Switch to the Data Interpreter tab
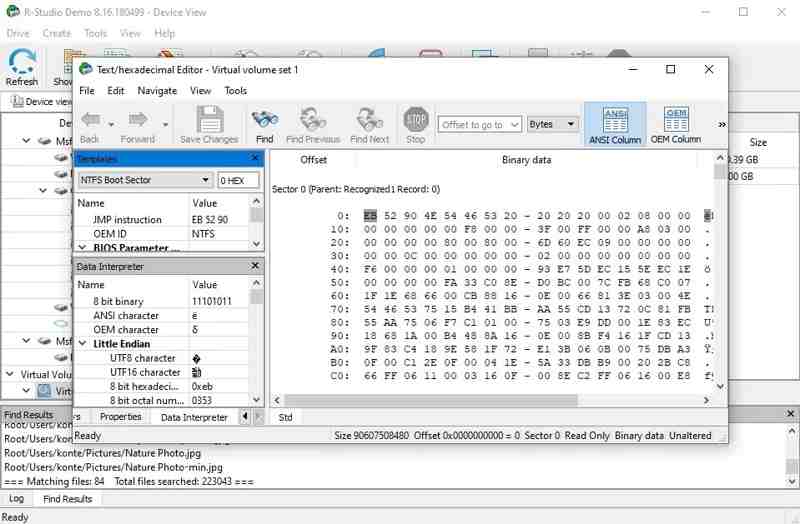The image size is (800, 524). click(x=194, y=417)
